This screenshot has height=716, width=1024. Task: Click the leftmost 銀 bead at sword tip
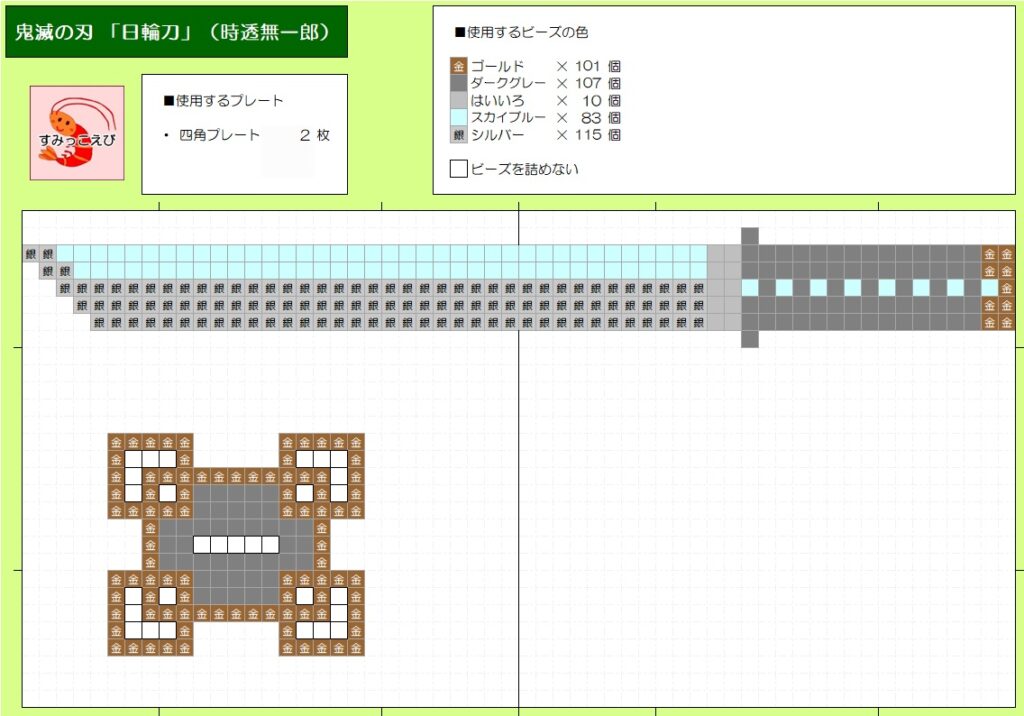(31, 254)
